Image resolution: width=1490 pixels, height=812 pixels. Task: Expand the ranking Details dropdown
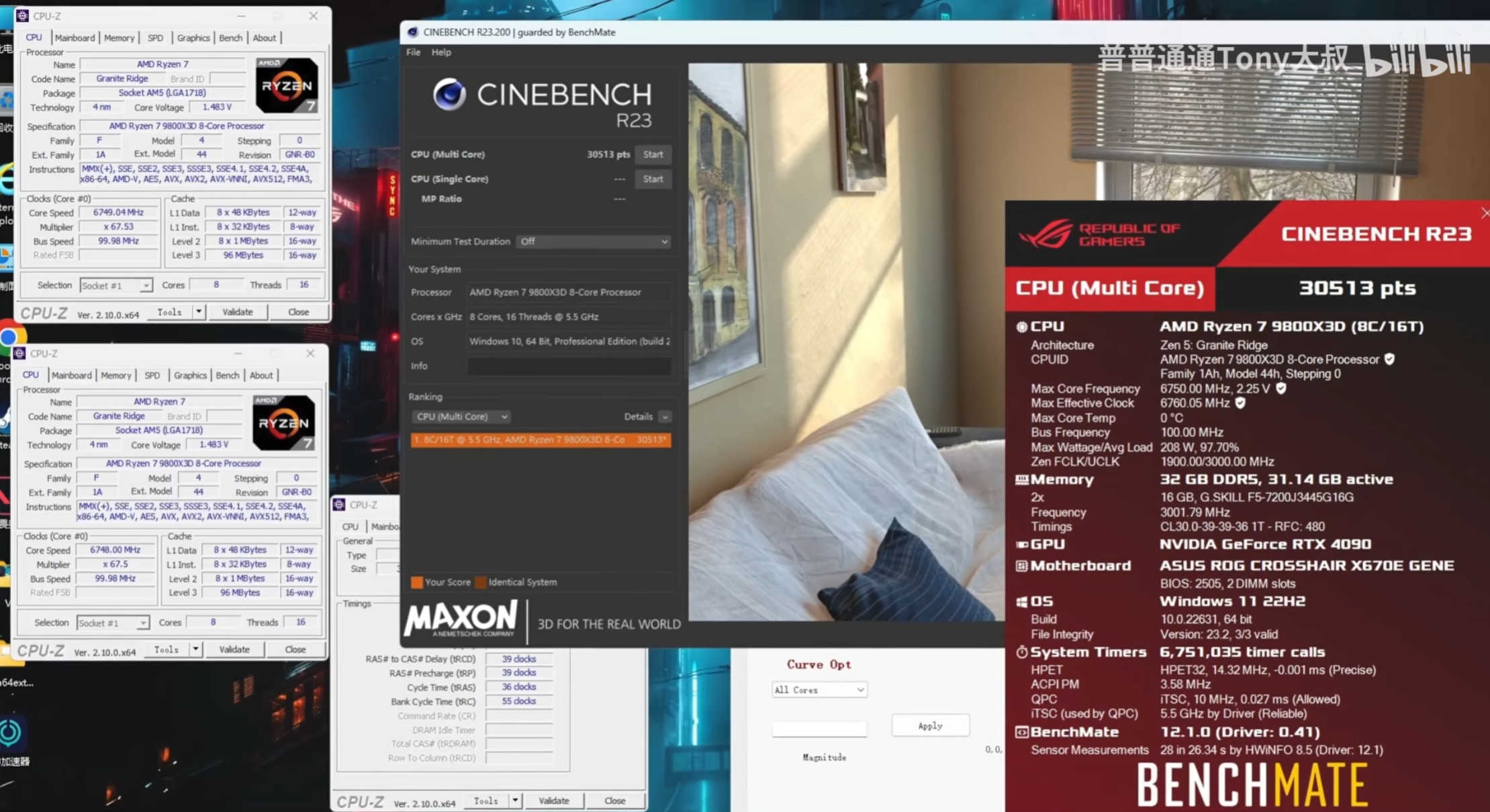665,417
